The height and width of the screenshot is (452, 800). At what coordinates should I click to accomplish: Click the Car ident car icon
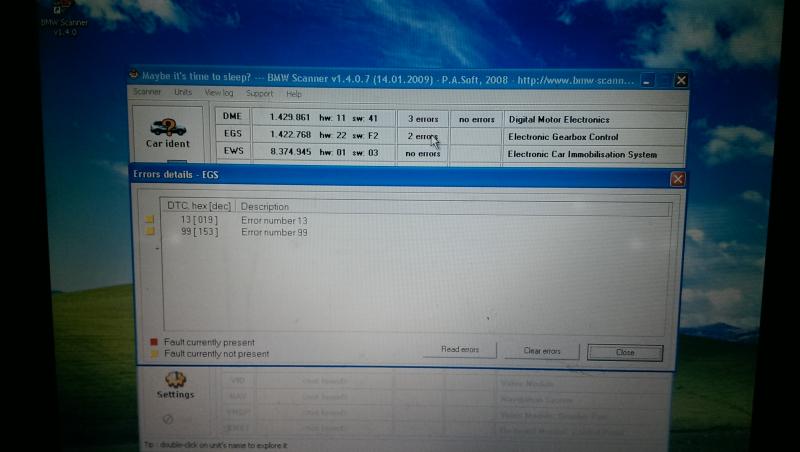pyautogui.click(x=168, y=128)
